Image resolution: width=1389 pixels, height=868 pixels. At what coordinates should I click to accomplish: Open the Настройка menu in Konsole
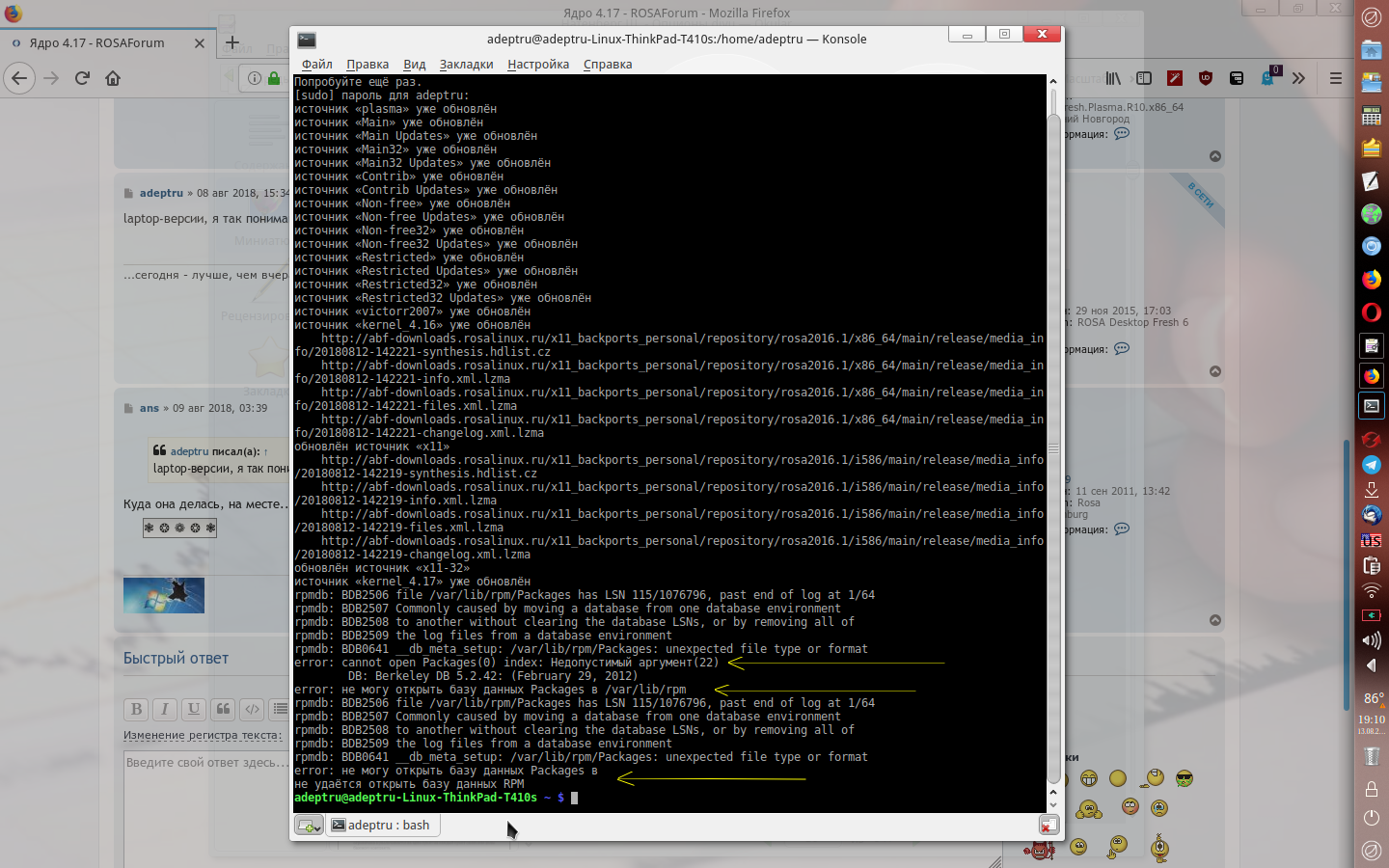pos(538,65)
